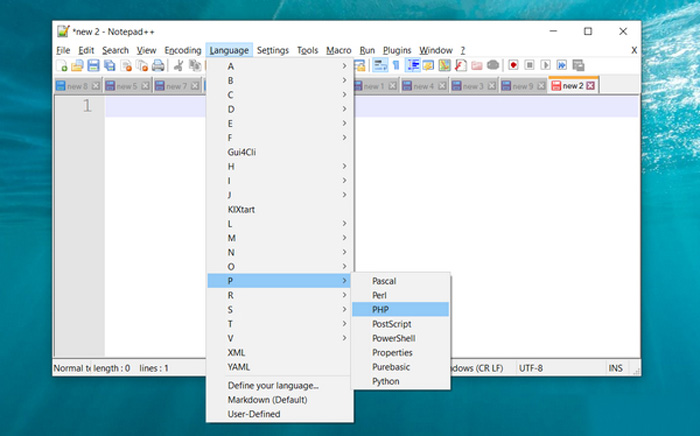The width and height of the screenshot is (700, 436).
Task: Toggle Show all characters pilcrow icon
Action: pos(396,66)
